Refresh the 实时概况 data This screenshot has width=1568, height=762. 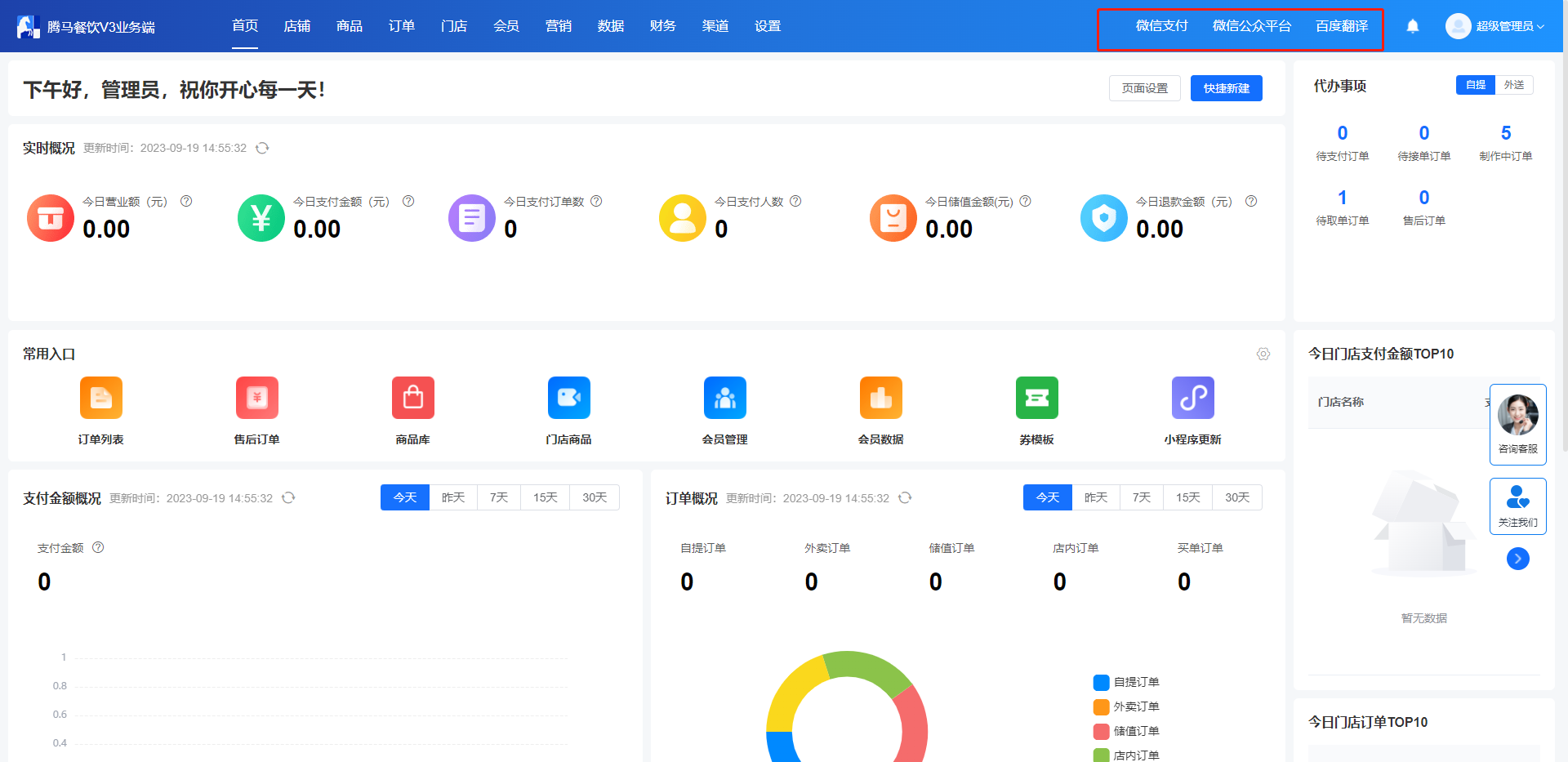point(262,148)
